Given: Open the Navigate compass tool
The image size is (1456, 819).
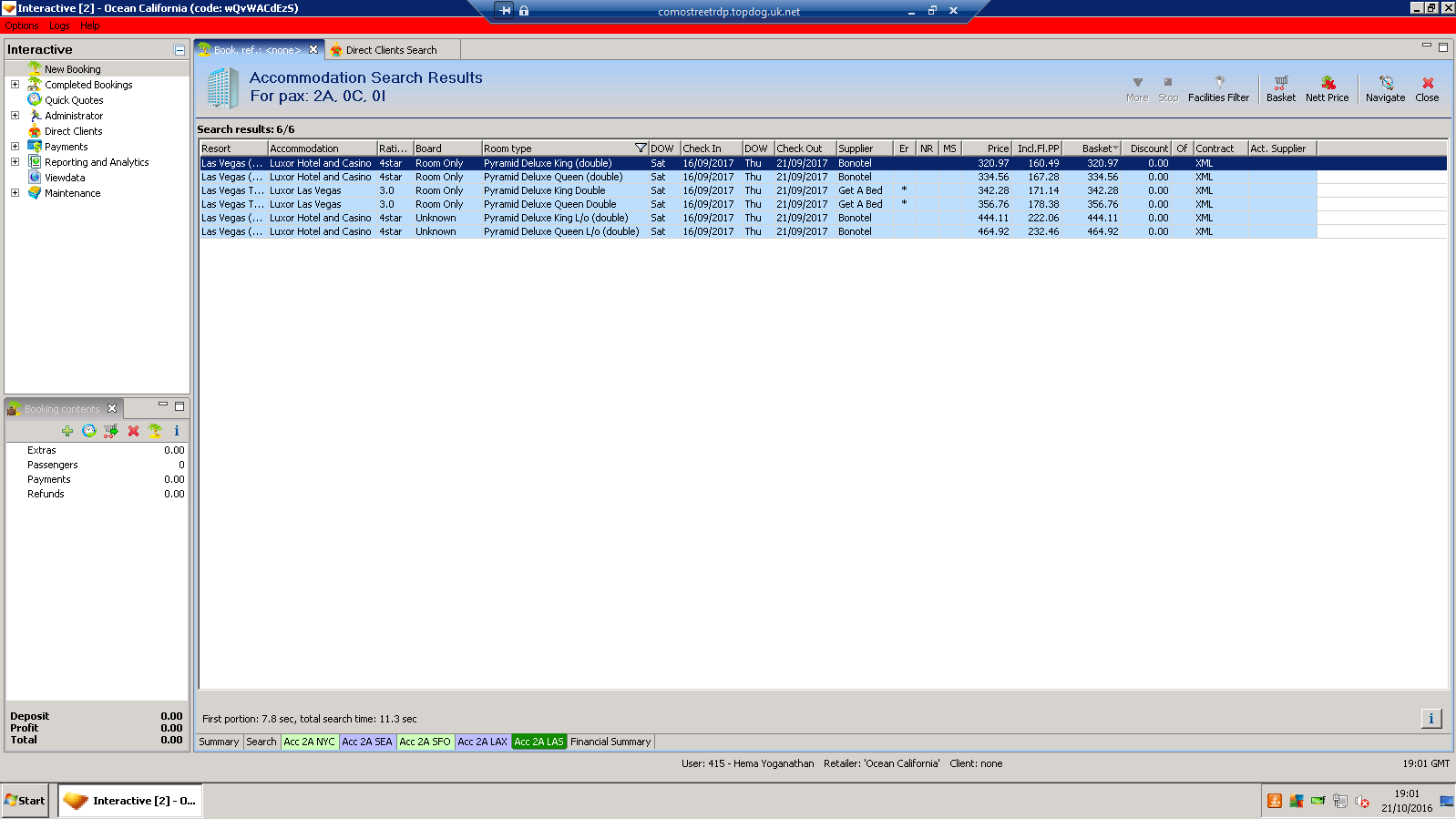Looking at the screenshot, I should (x=1385, y=88).
